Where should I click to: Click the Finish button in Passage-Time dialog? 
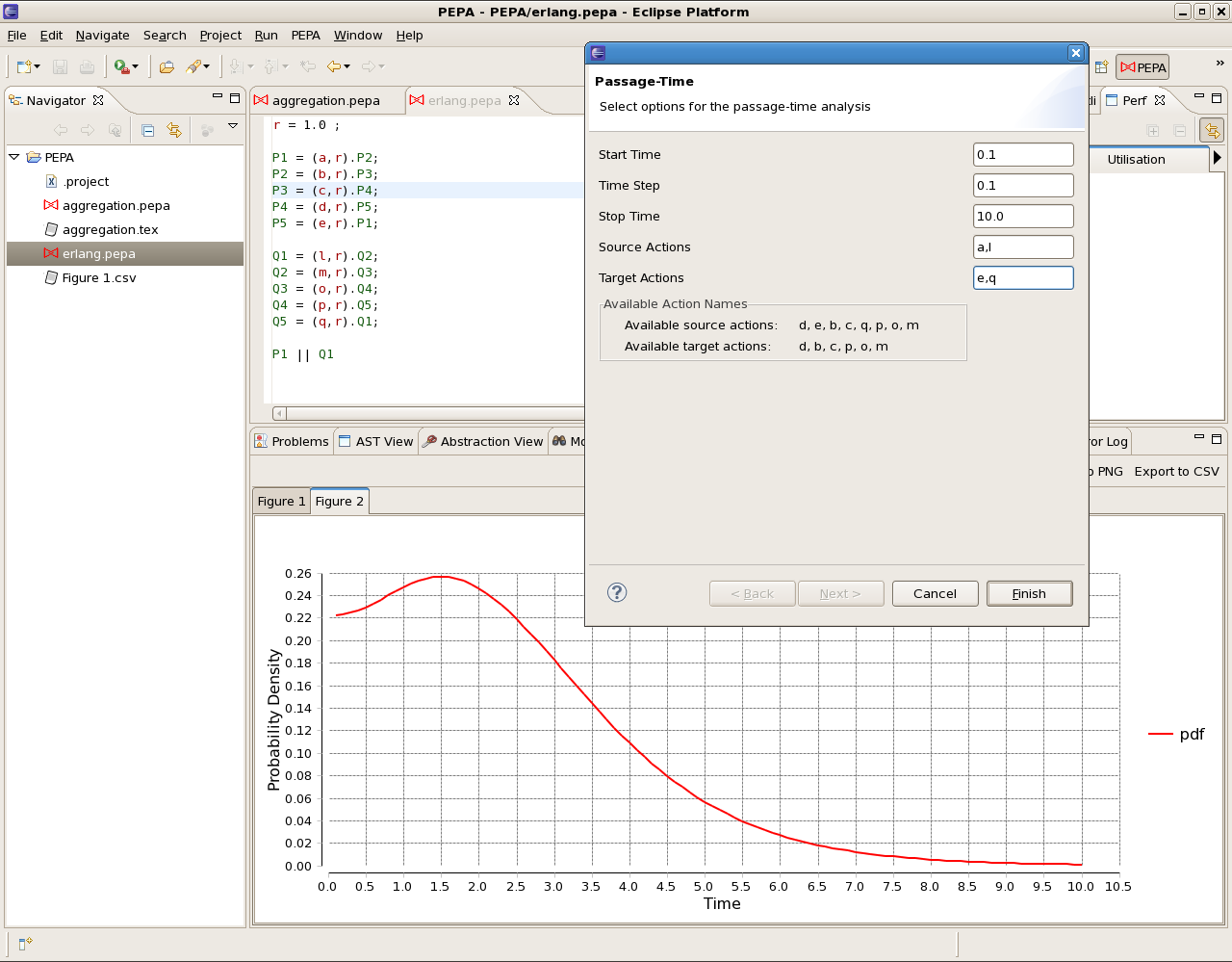(1030, 594)
